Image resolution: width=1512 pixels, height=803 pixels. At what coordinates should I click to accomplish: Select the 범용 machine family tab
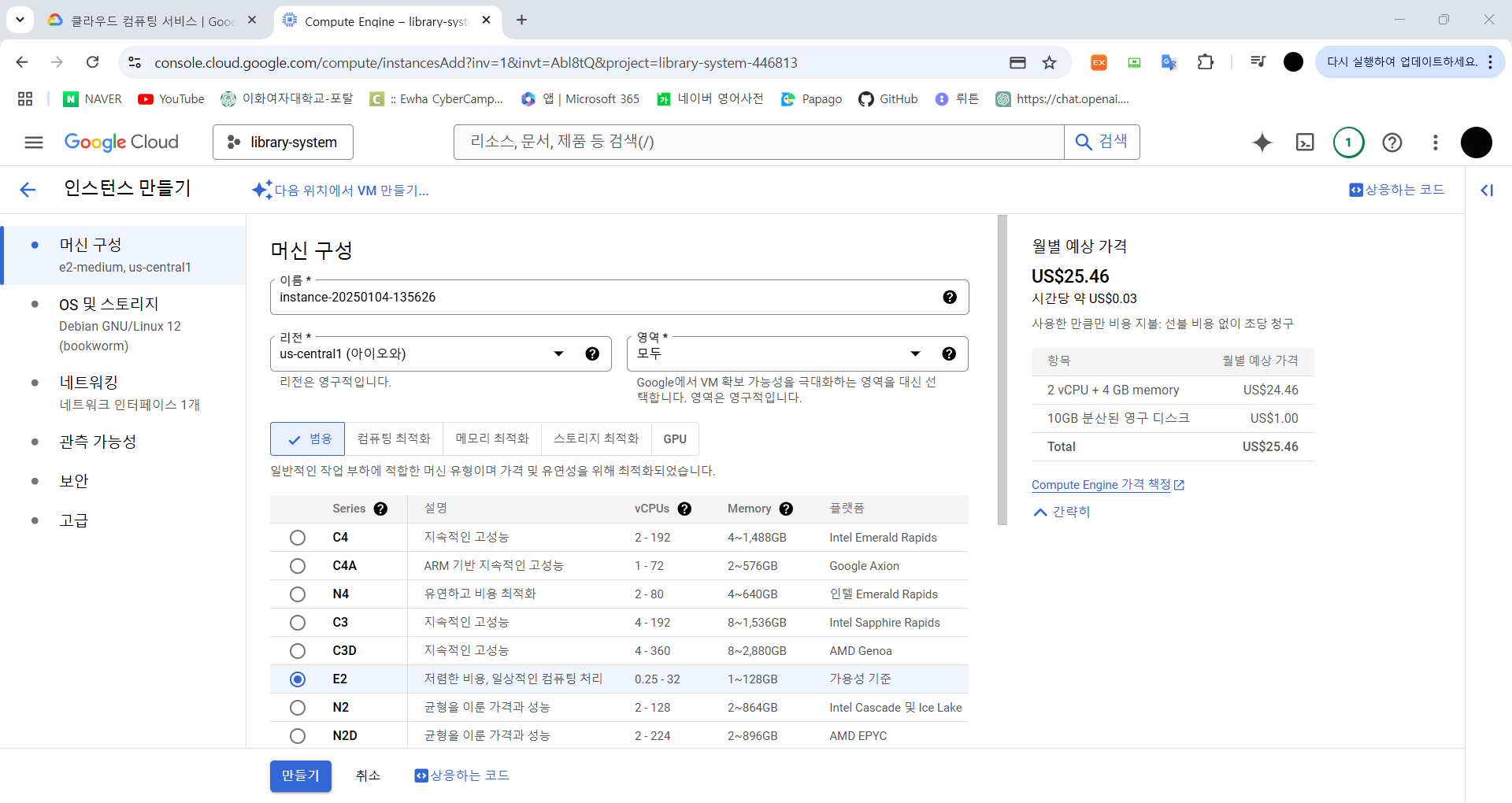click(x=307, y=439)
